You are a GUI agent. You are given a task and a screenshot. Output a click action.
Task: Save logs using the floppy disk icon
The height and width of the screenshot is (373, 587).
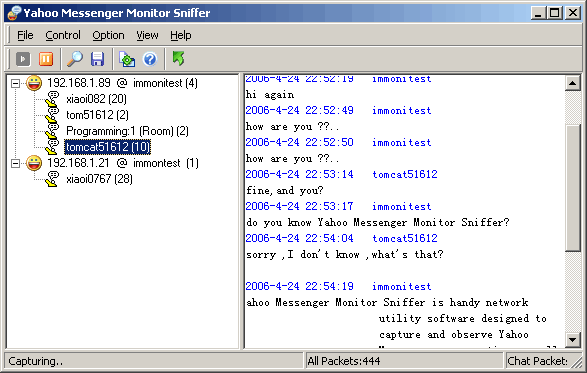point(97,59)
